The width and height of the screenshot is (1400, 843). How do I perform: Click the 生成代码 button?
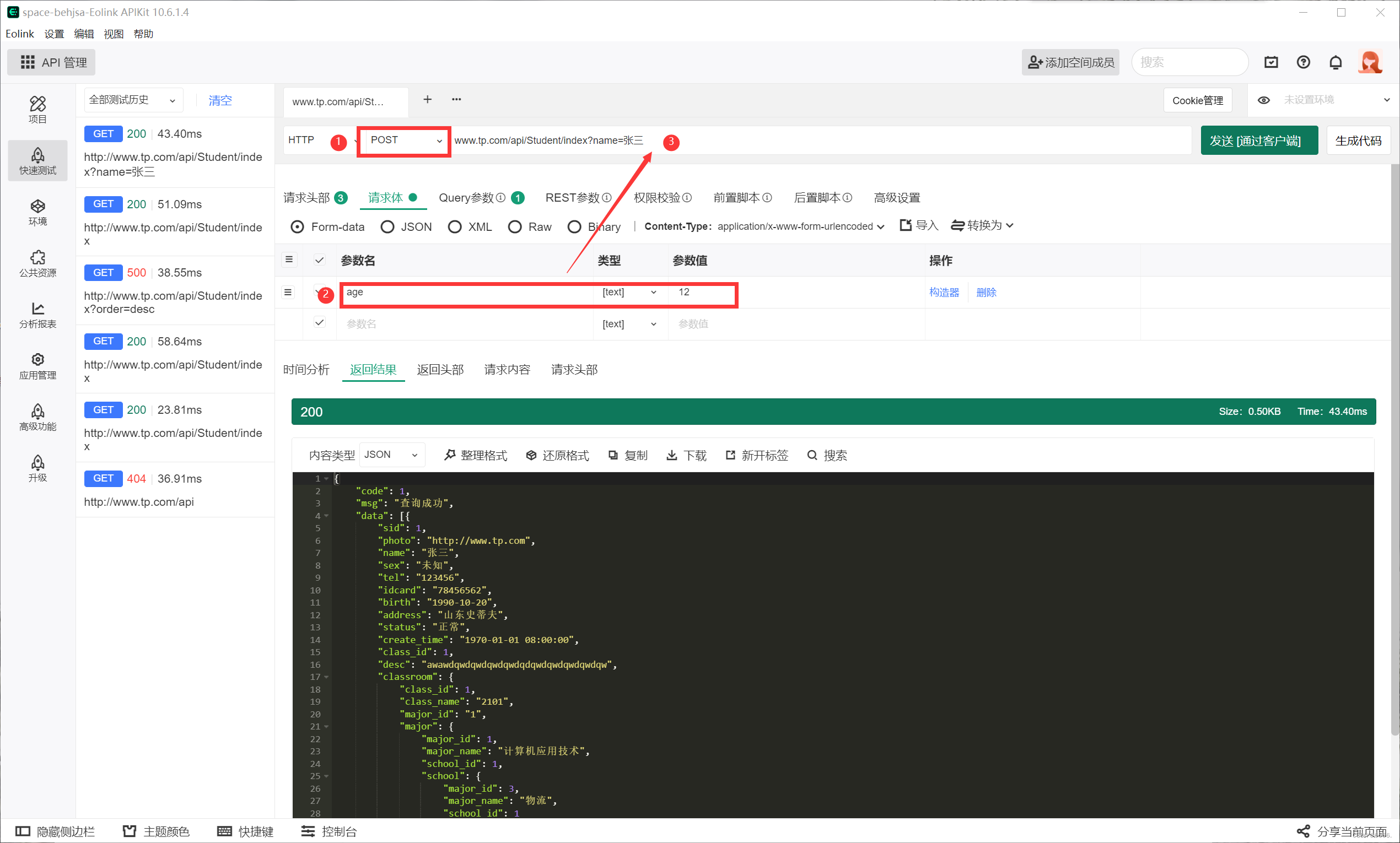click(1358, 140)
